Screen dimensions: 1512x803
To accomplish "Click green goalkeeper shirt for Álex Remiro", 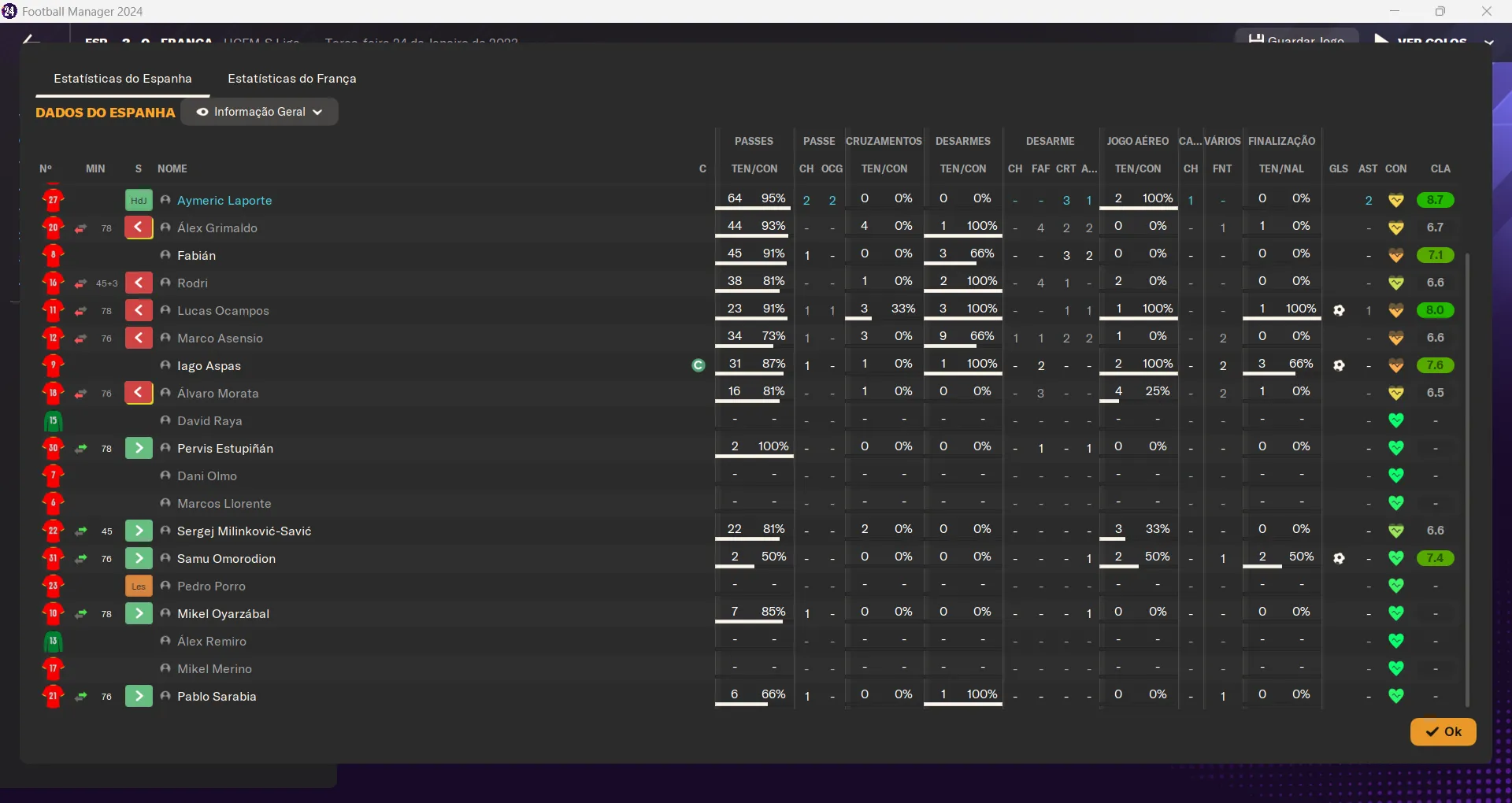I will tap(53, 642).
